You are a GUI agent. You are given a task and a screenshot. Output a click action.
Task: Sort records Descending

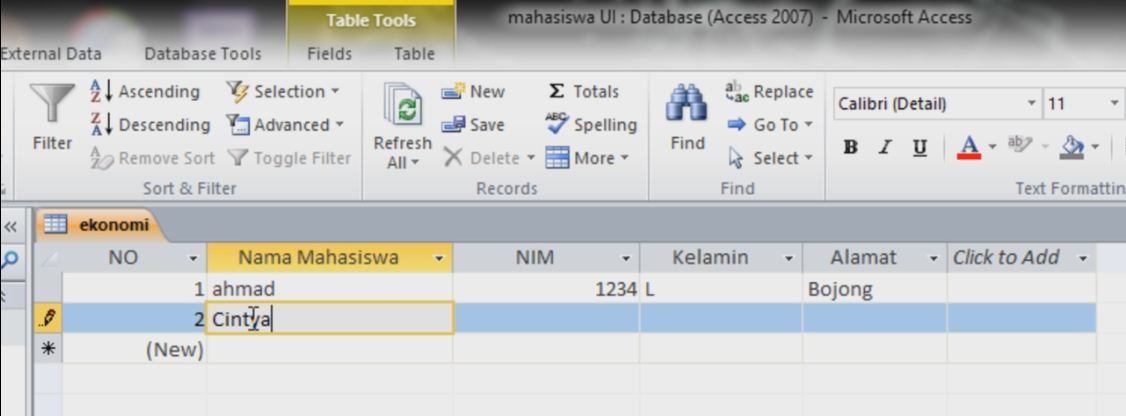149,125
